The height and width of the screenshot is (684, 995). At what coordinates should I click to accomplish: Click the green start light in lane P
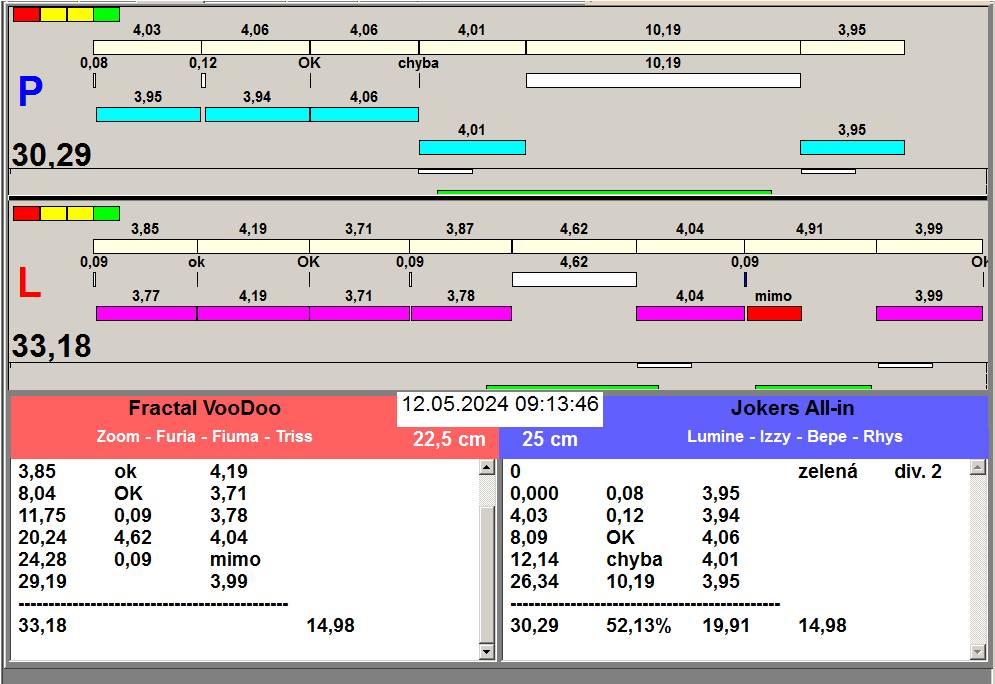tap(106, 15)
